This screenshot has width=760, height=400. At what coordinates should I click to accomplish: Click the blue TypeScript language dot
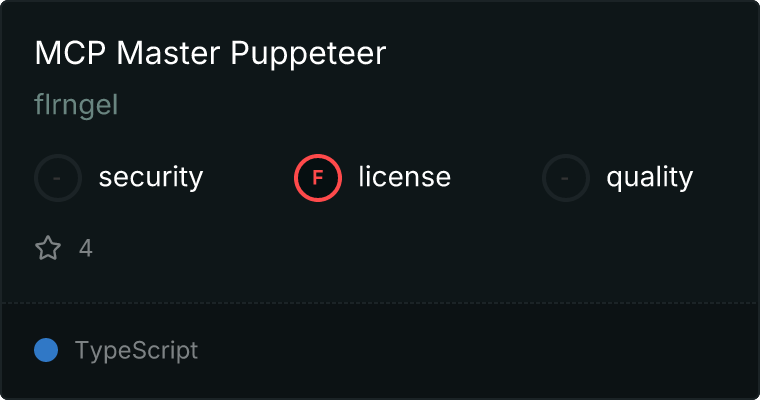[46, 350]
